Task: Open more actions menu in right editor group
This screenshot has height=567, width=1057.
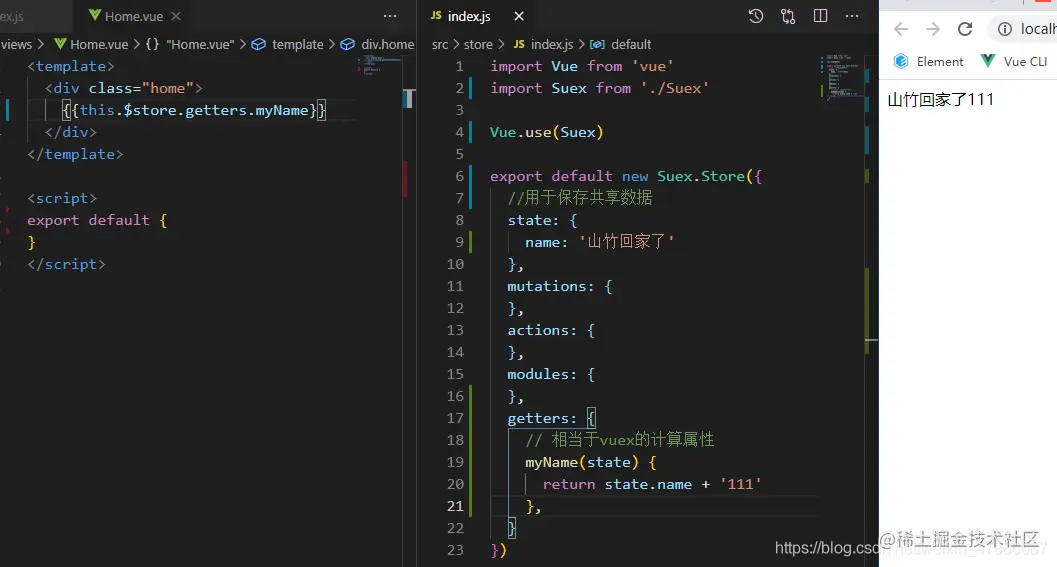Action: pos(852,16)
